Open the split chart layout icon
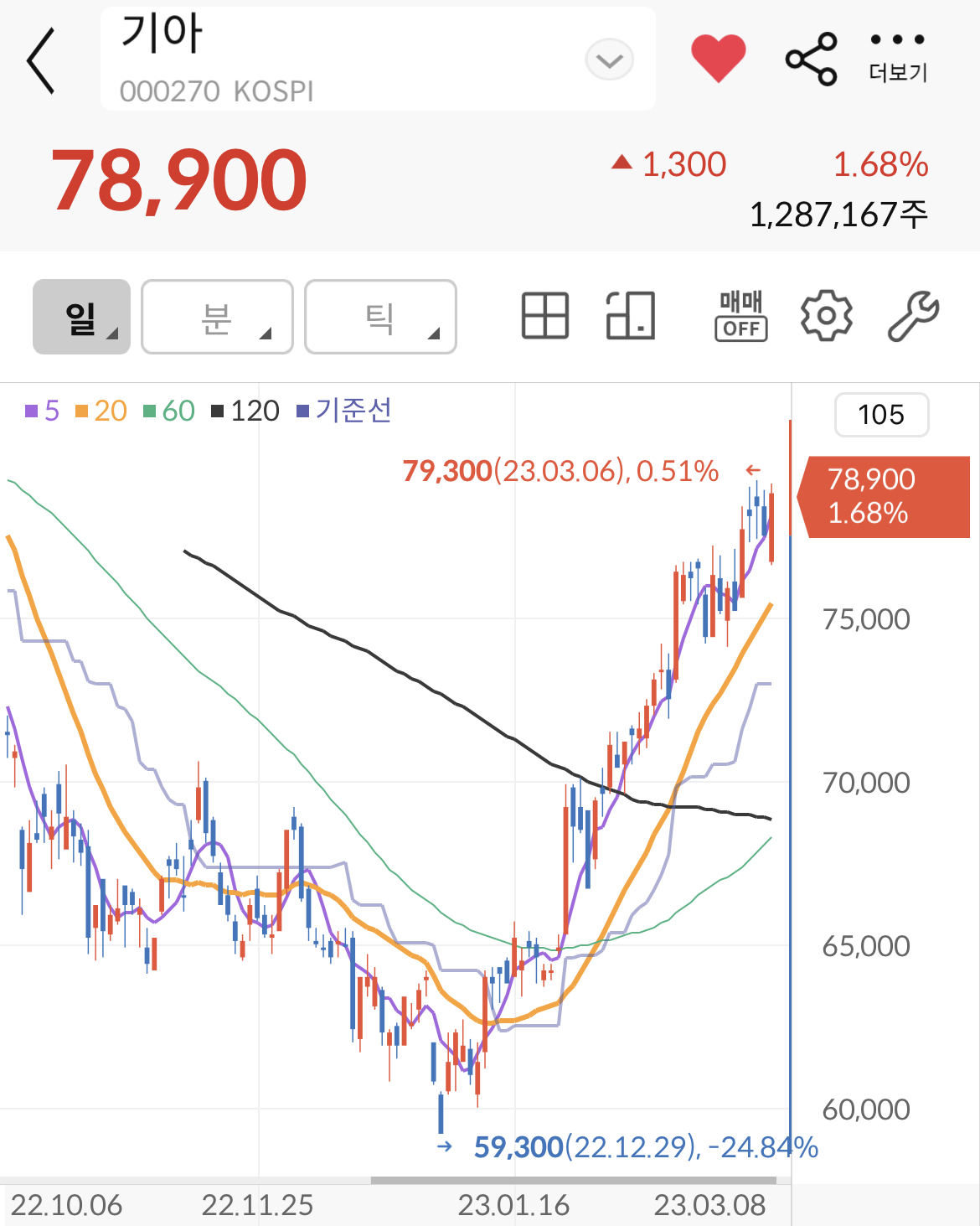Image resolution: width=980 pixels, height=1226 pixels. pos(630,316)
